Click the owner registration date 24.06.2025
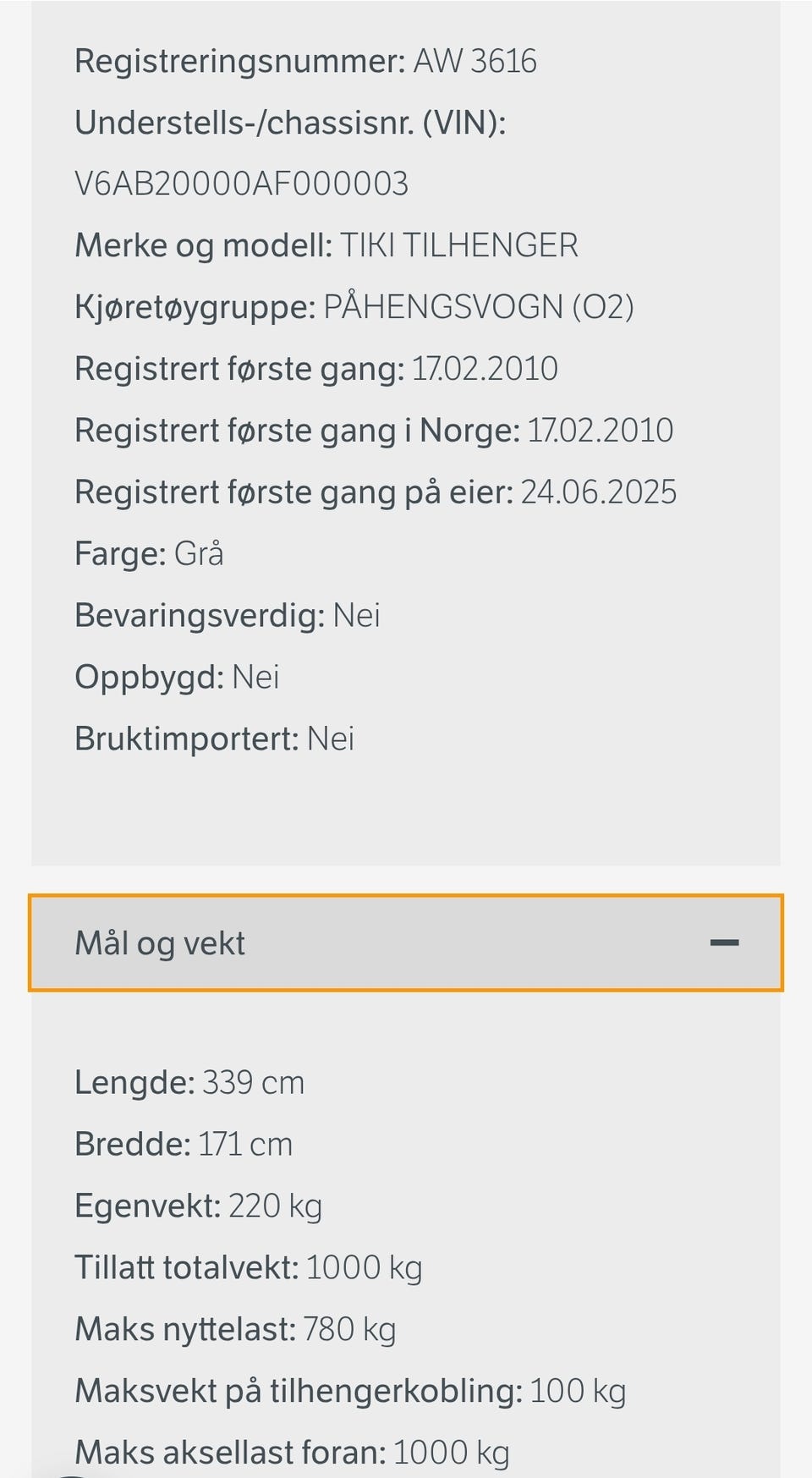The image size is (812, 1478). pos(598,492)
